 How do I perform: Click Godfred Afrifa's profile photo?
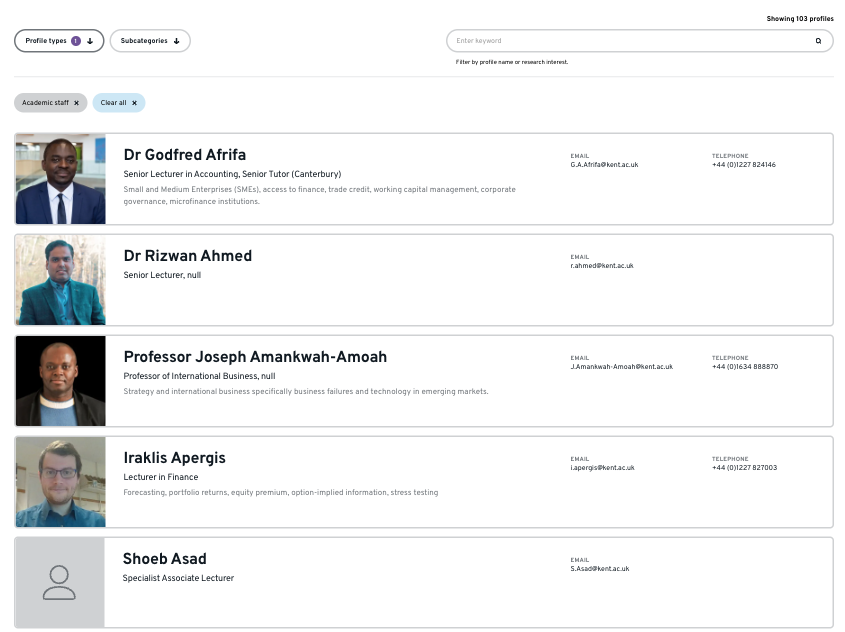point(60,179)
